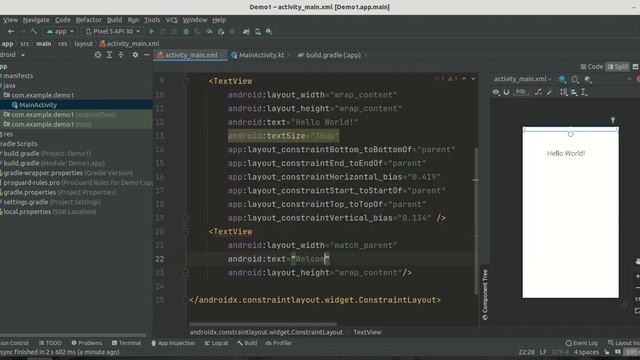The image size is (640, 360).
Task: Open the TODO tool window
Action: click(50, 343)
